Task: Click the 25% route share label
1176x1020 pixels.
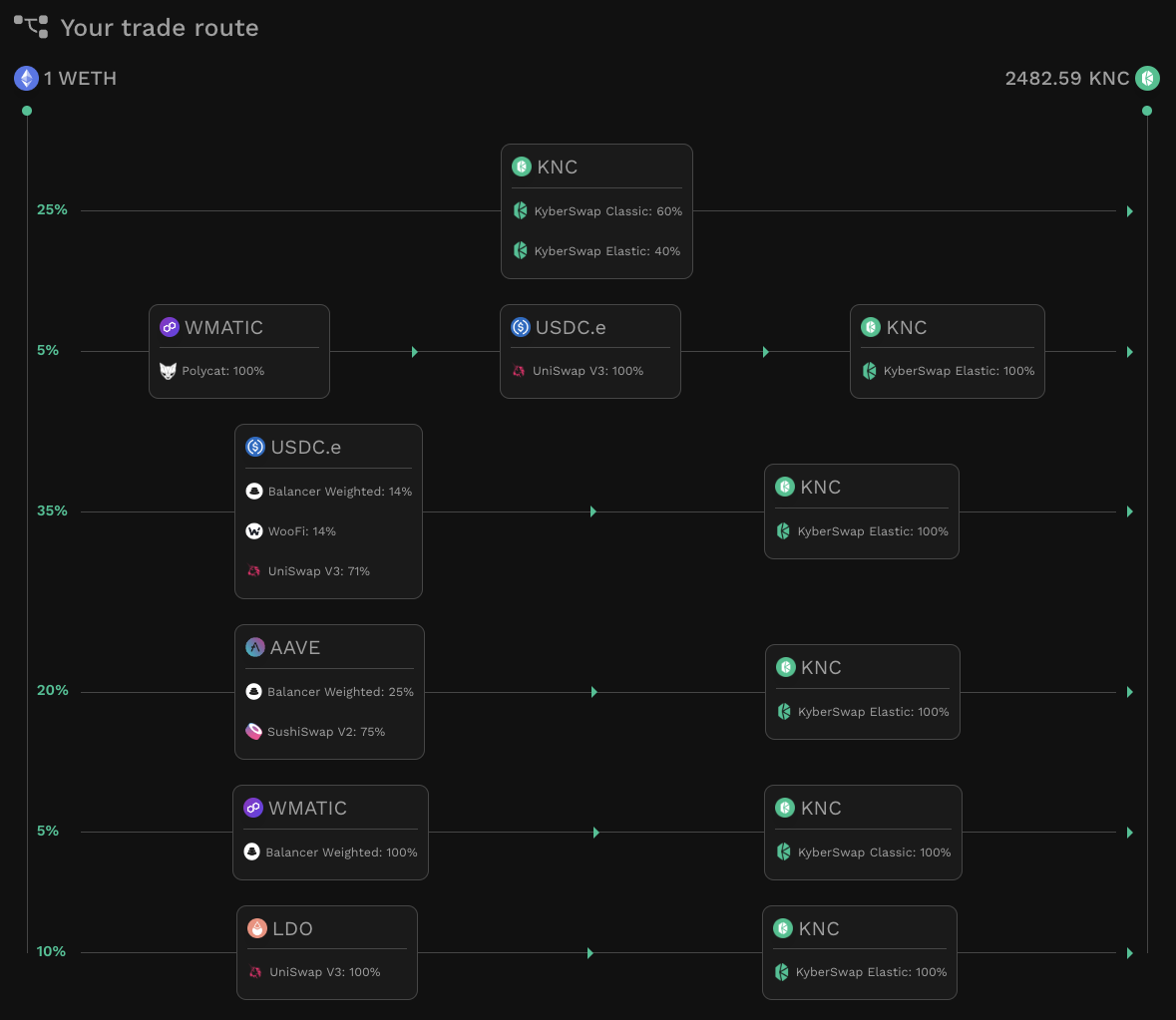Action: (52, 209)
